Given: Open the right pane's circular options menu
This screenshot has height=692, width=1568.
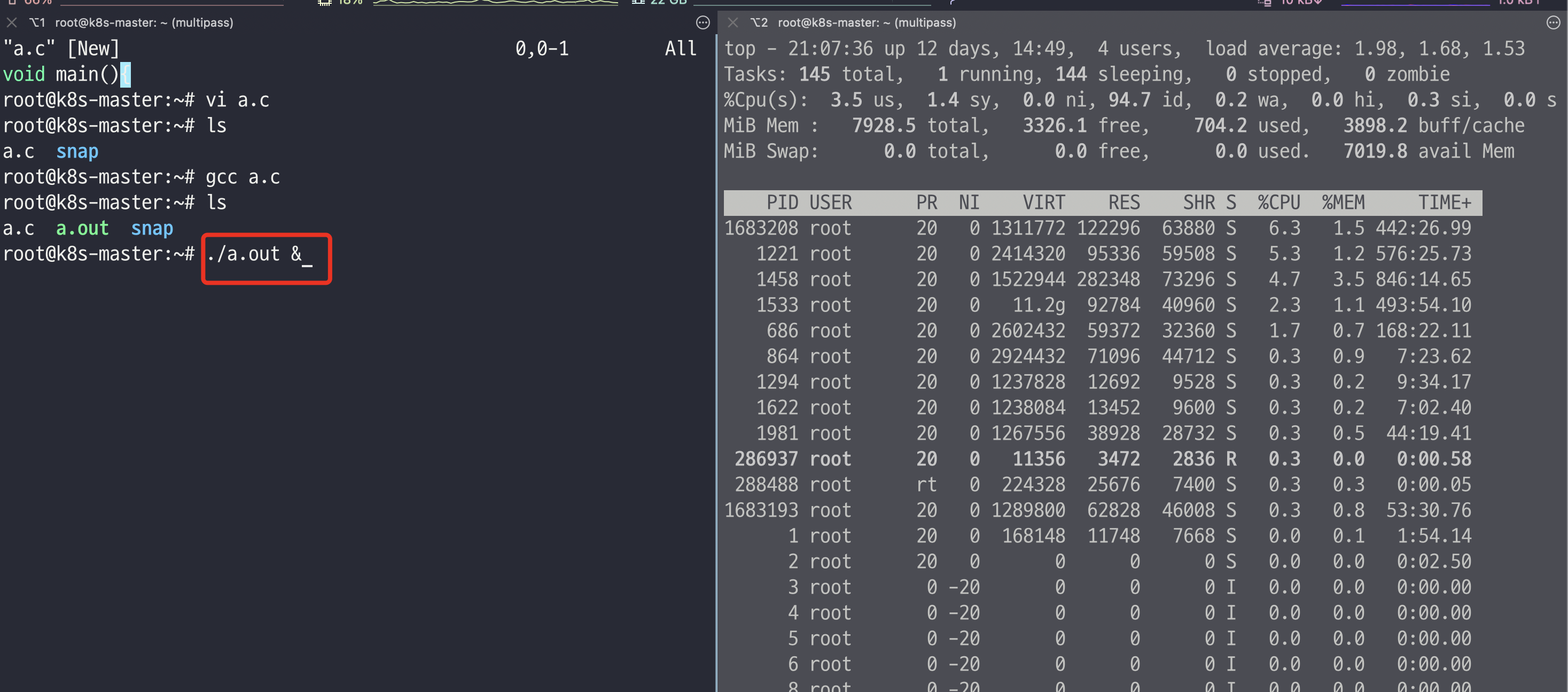Looking at the screenshot, I should (1553, 23).
